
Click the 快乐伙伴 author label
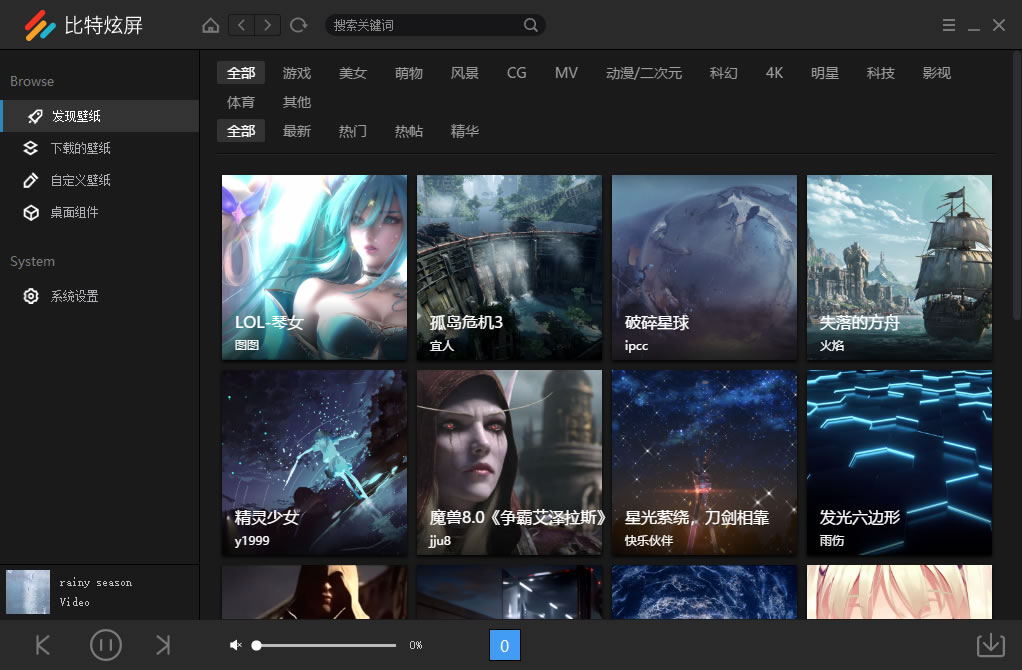tap(649, 540)
